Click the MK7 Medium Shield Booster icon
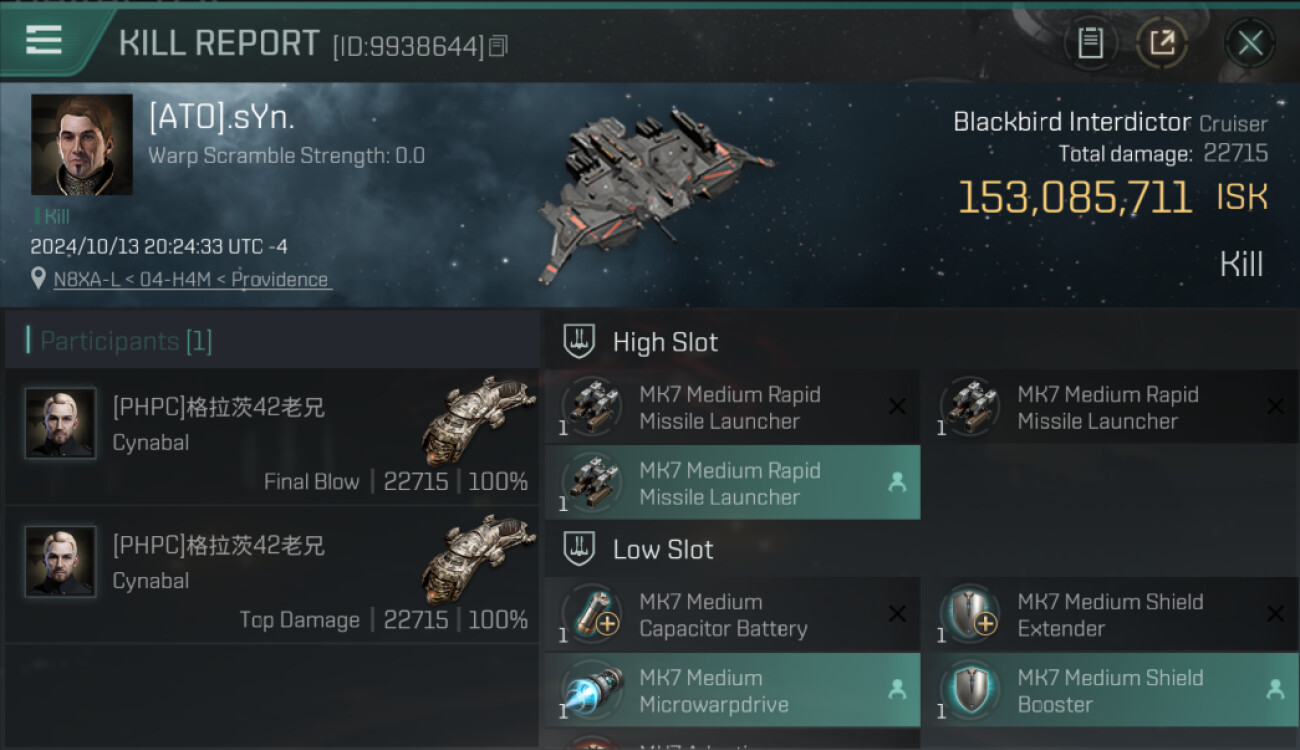 click(x=970, y=690)
